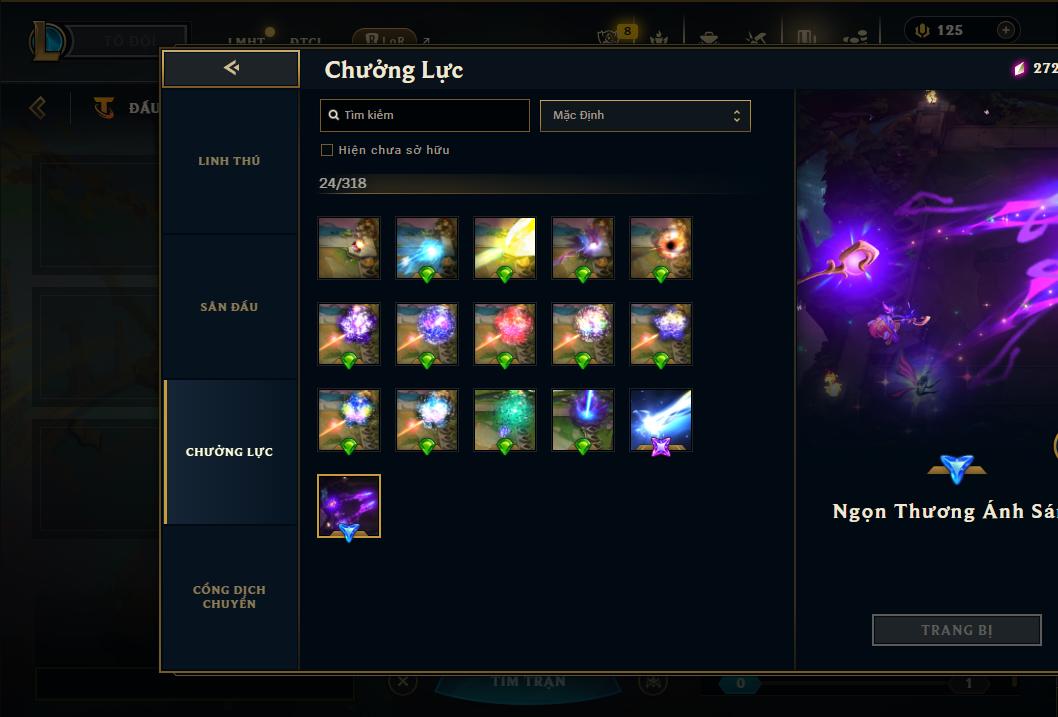Image resolution: width=1058 pixels, height=717 pixels.
Task: Switch to the Sân Đấu tab
Action: point(229,307)
